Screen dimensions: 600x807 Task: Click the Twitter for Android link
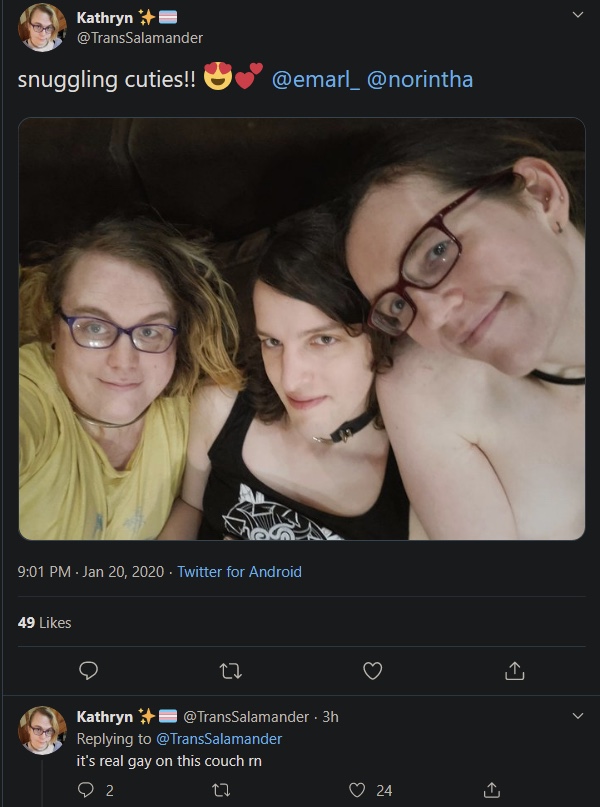[239, 572]
